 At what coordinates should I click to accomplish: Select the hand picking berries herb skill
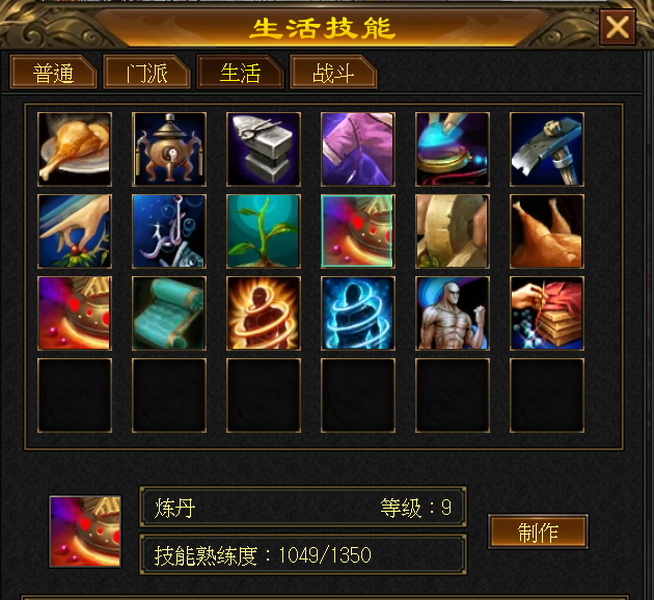(x=75, y=231)
